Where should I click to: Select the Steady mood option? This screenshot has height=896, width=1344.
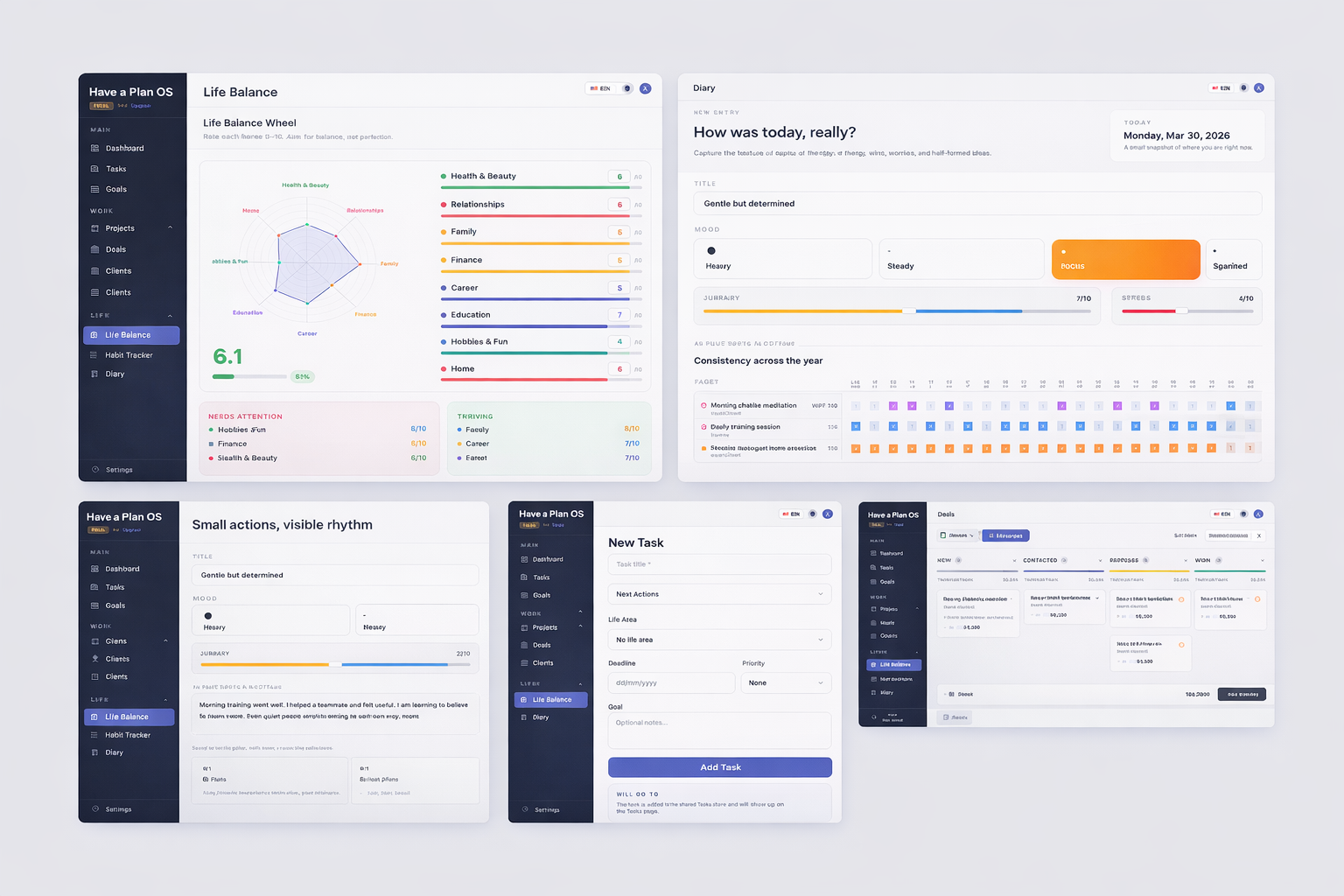(961, 259)
